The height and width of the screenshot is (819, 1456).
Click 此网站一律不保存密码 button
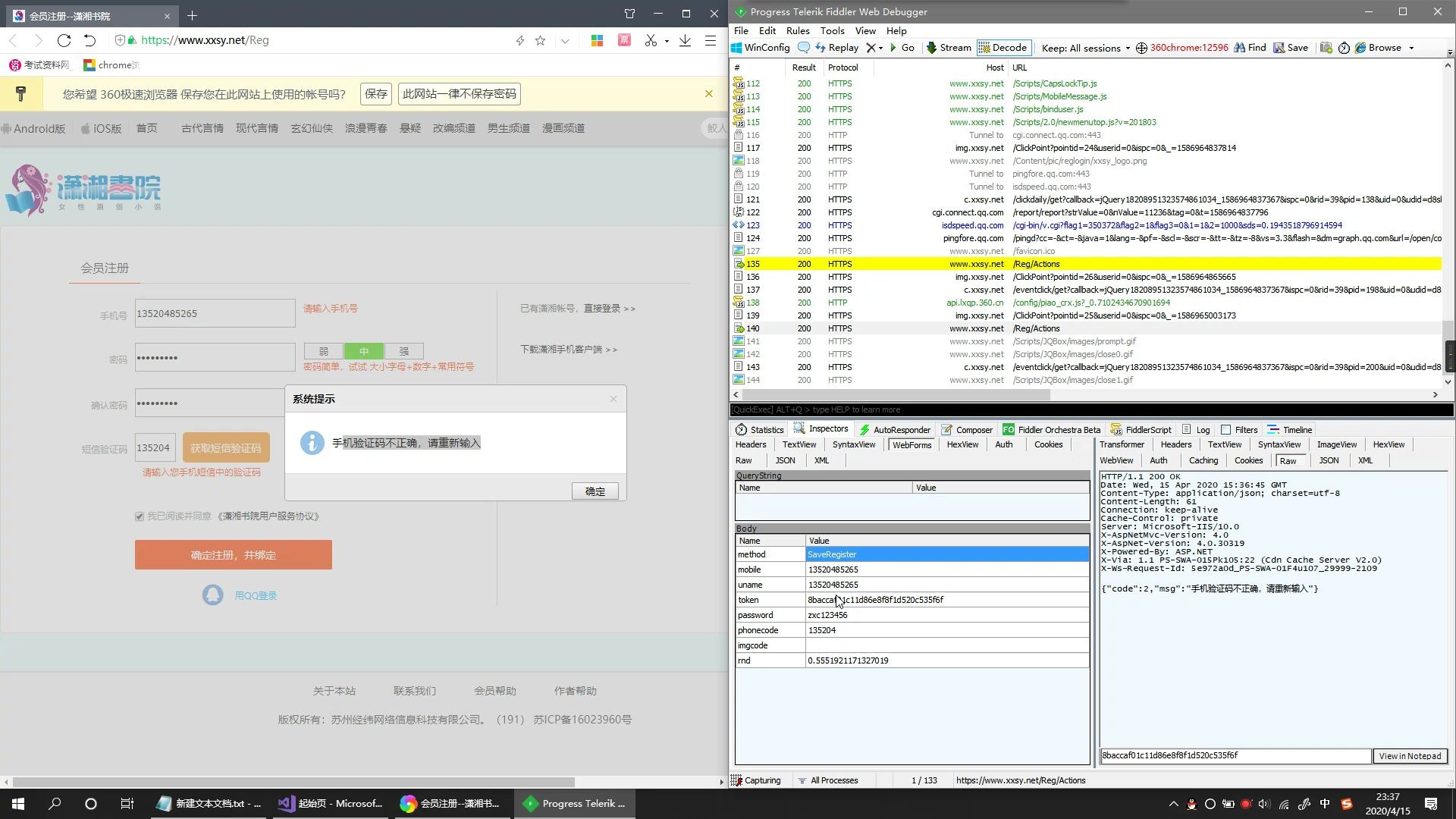coord(460,94)
